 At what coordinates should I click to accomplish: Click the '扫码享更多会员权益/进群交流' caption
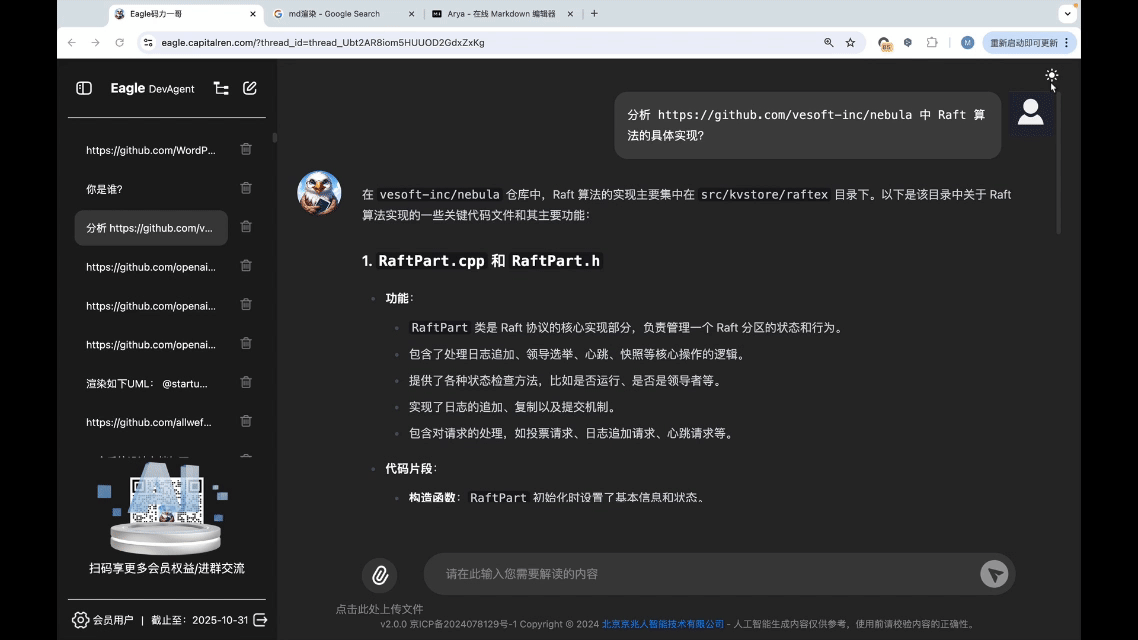(167, 568)
